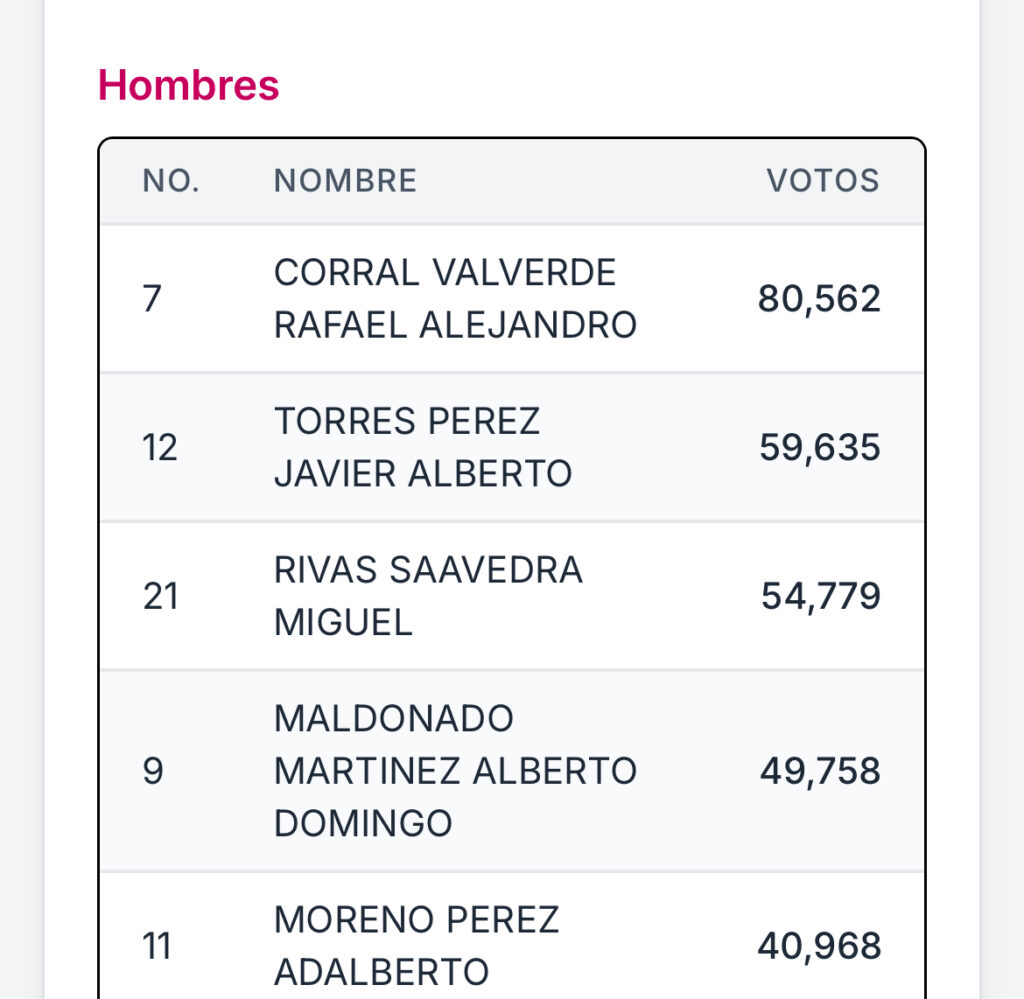The height and width of the screenshot is (999, 1024).
Task: Click the table header row background
Action: 512,182
